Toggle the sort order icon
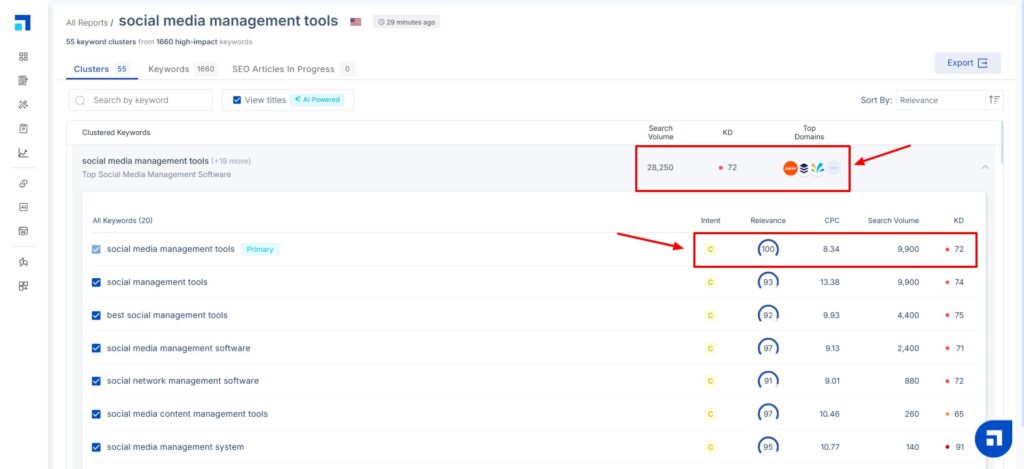 point(993,100)
